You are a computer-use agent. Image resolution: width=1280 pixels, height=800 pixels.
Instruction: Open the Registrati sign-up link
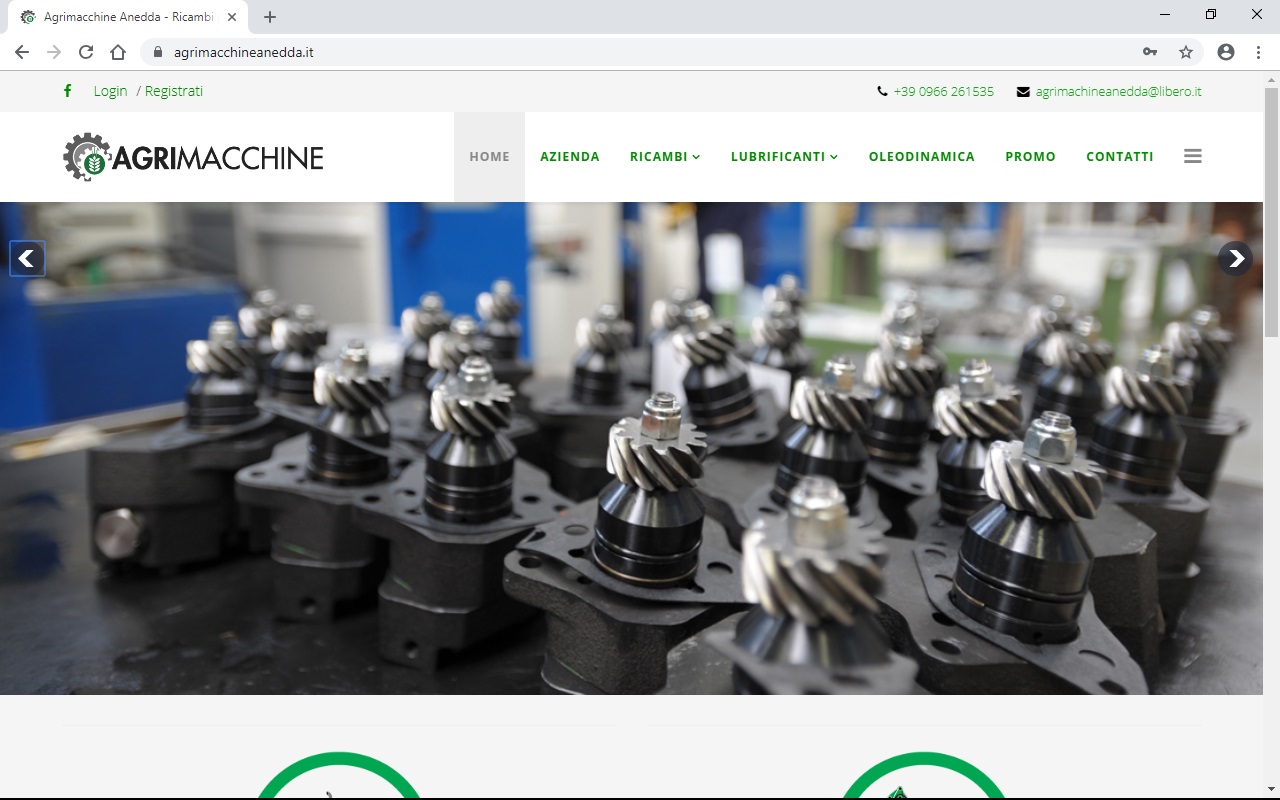tap(174, 91)
